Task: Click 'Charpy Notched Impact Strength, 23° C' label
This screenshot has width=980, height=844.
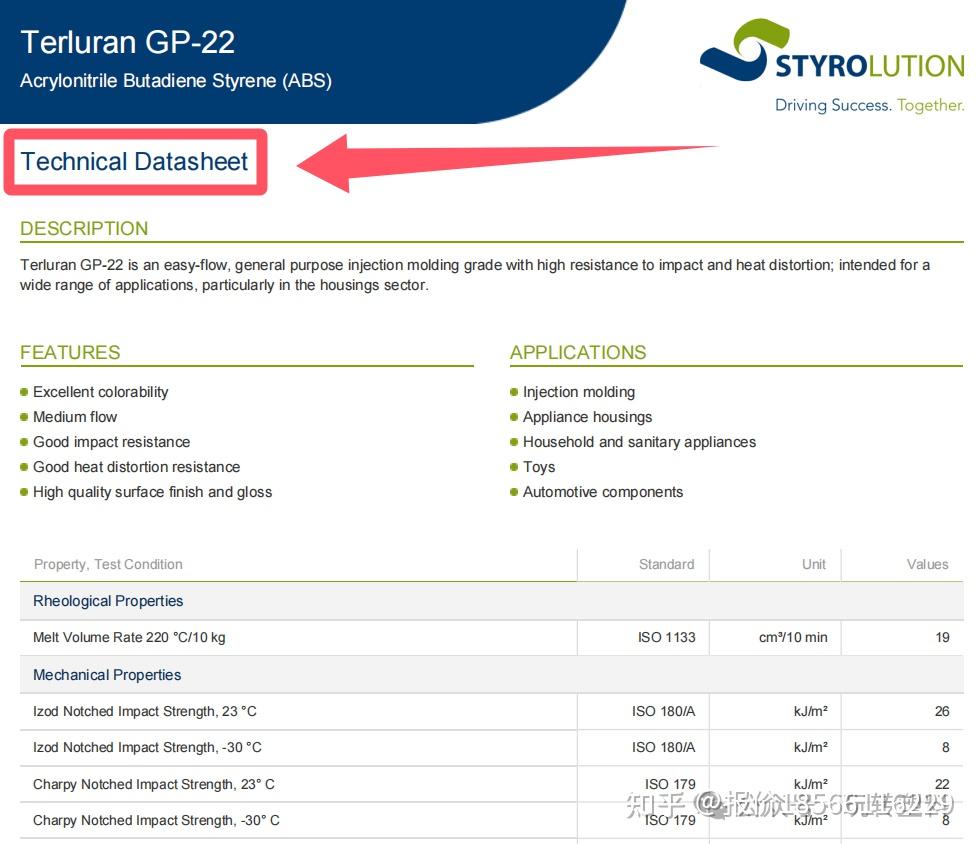Action: click(x=154, y=785)
